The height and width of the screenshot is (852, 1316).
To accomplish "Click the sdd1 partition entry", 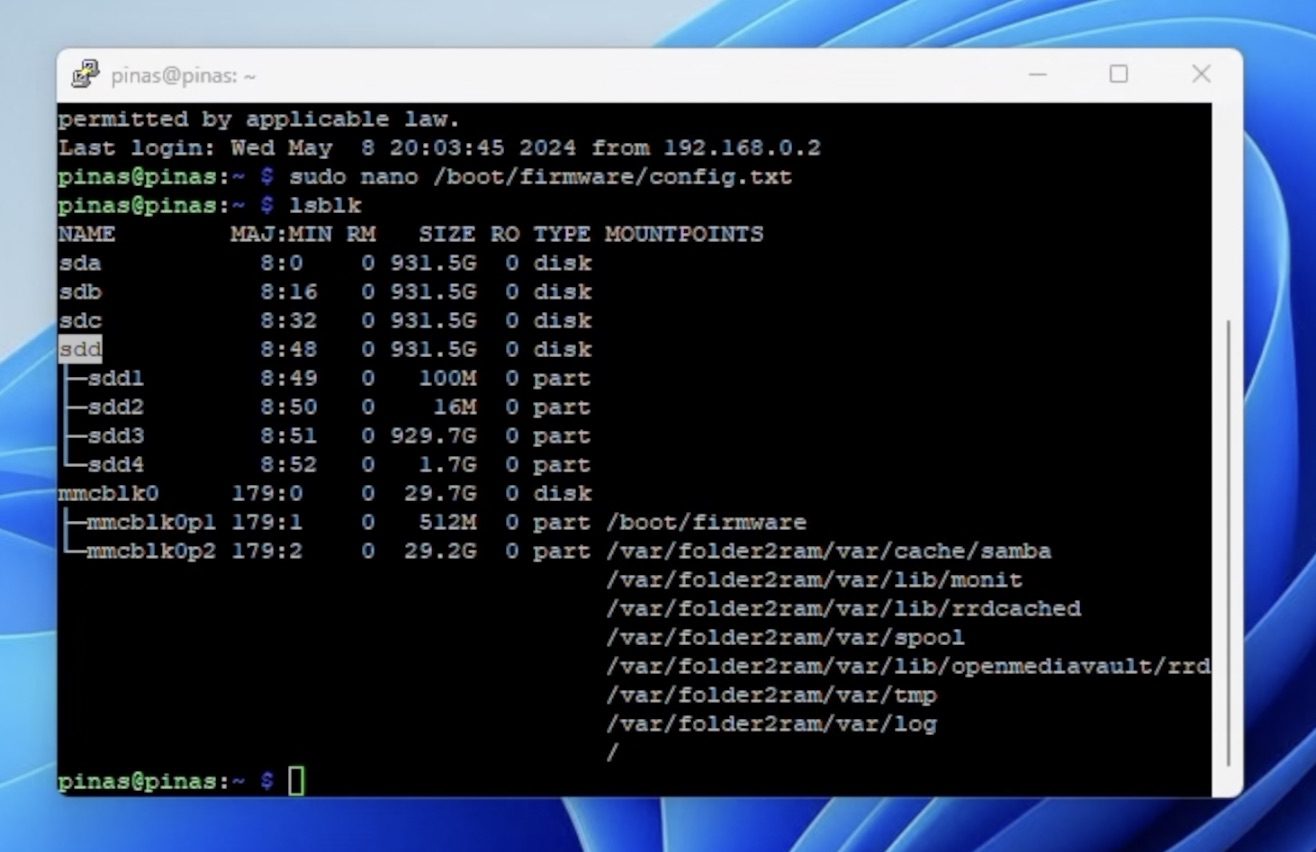I will [x=115, y=379].
